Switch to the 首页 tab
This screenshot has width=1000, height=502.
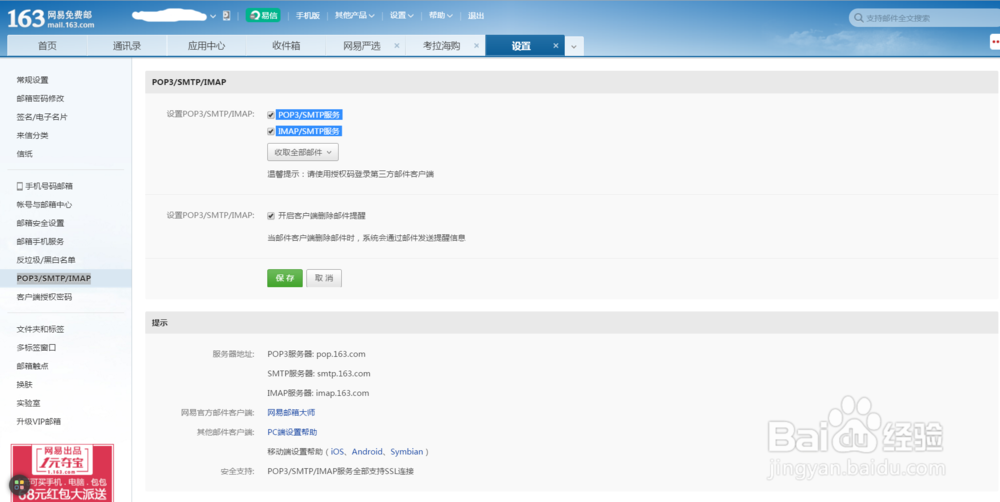pos(47,46)
